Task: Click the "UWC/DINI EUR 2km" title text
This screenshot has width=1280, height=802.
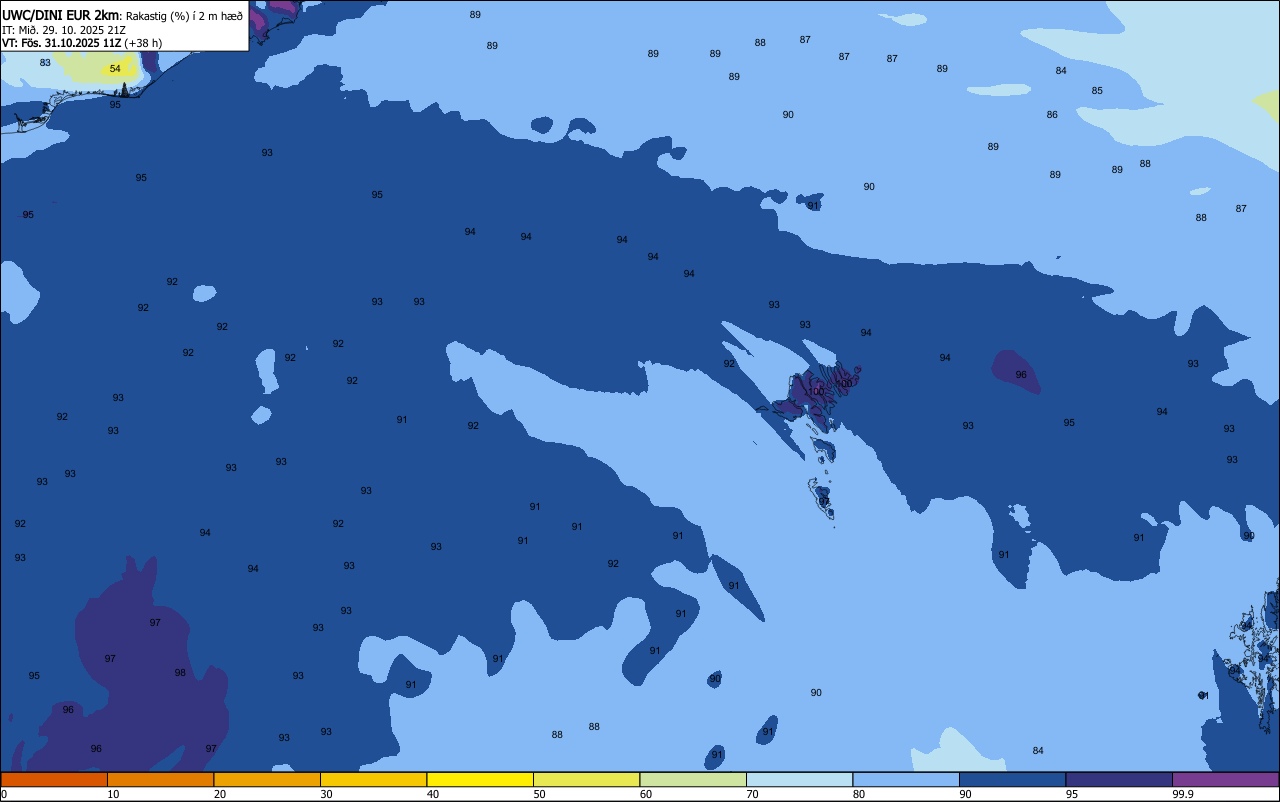Action: [x=60, y=16]
